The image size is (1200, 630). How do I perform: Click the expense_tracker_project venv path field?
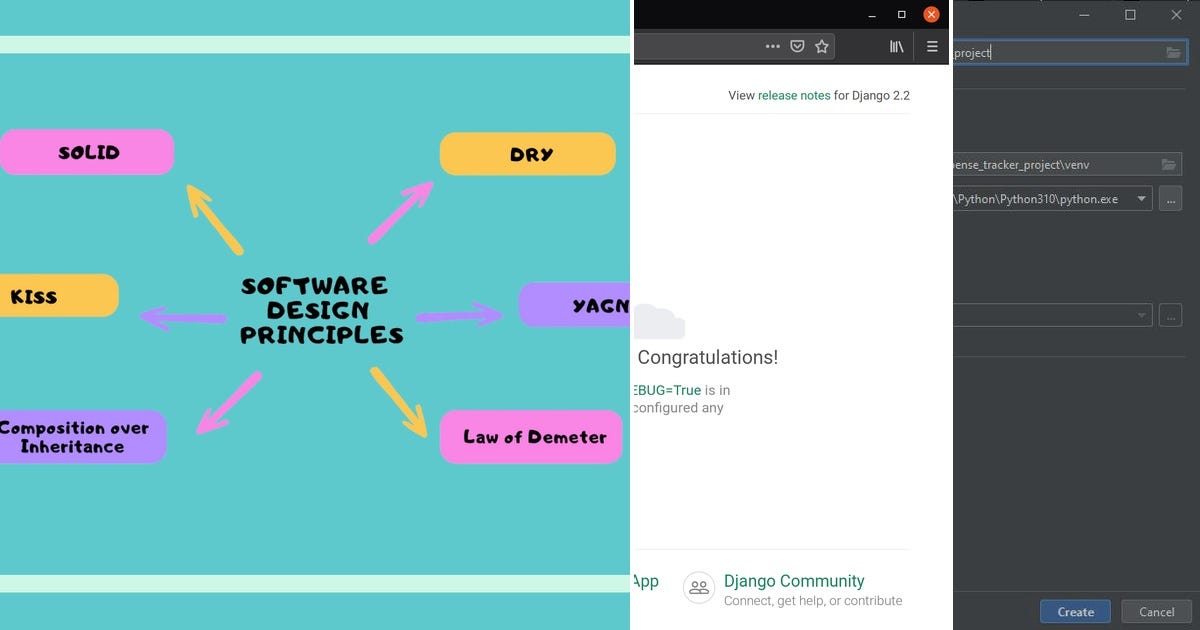tap(1050, 163)
